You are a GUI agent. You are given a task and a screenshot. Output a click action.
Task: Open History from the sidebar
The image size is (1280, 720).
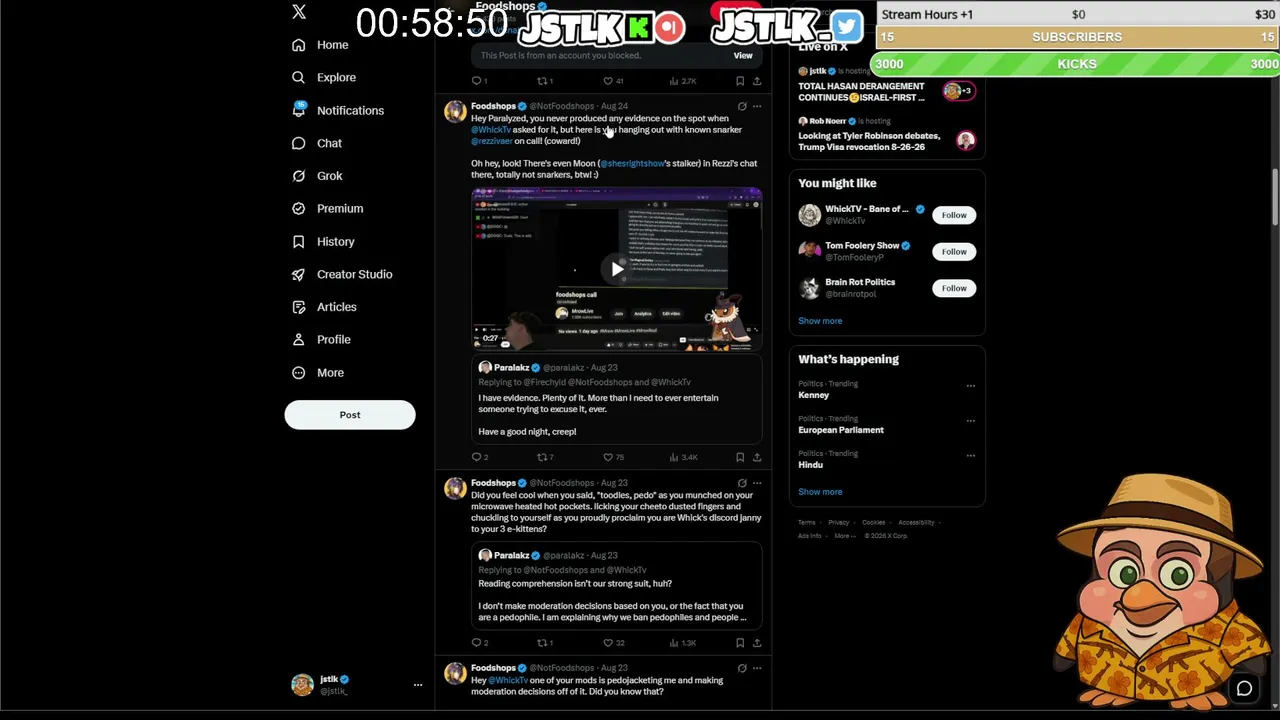coord(322,241)
